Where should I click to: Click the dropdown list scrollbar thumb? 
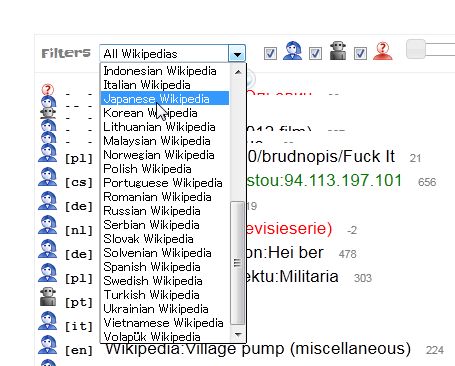tap(237, 263)
